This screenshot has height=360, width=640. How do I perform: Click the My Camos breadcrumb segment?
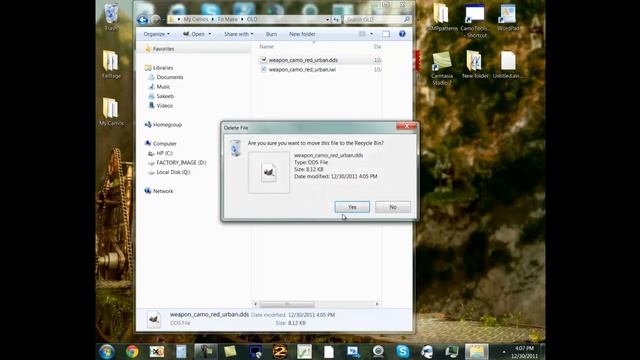click(x=196, y=19)
